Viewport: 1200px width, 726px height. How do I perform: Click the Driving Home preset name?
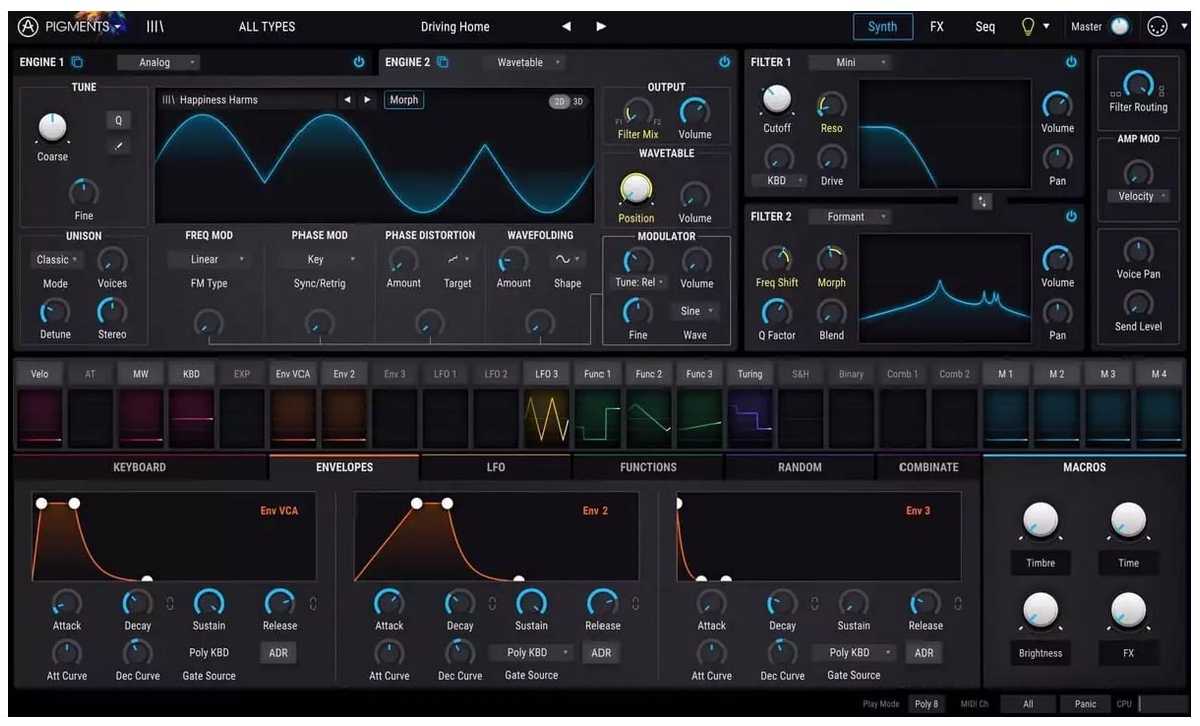(x=455, y=27)
